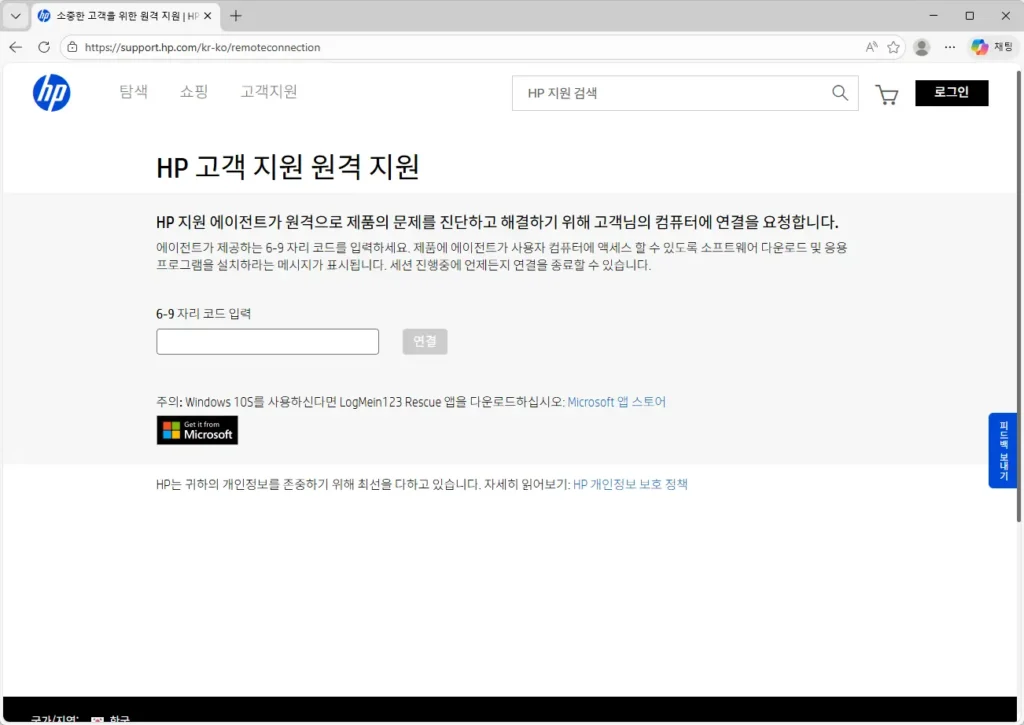Click the 피드백 보내기 sidebar button
Viewport: 1024px width, 725px height.
click(x=1003, y=450)
